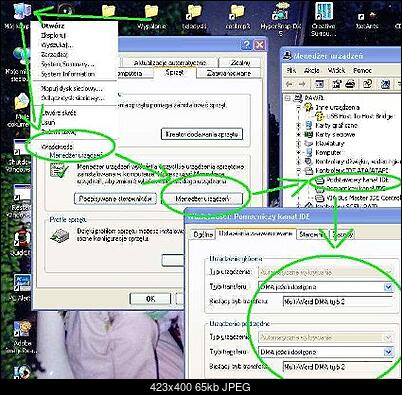This screenshot has width=402, height=395.
Task: Click console tree view icon in Device Manager toolbar
Action: coord(319,84)
